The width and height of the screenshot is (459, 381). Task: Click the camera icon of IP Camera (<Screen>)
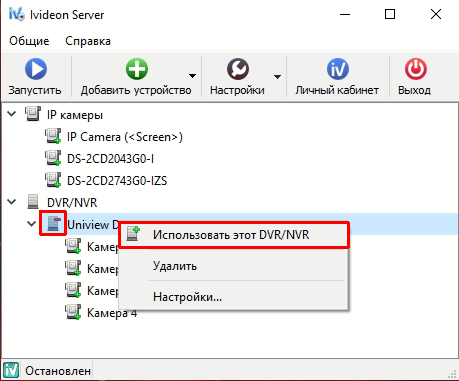click(53, 136)
